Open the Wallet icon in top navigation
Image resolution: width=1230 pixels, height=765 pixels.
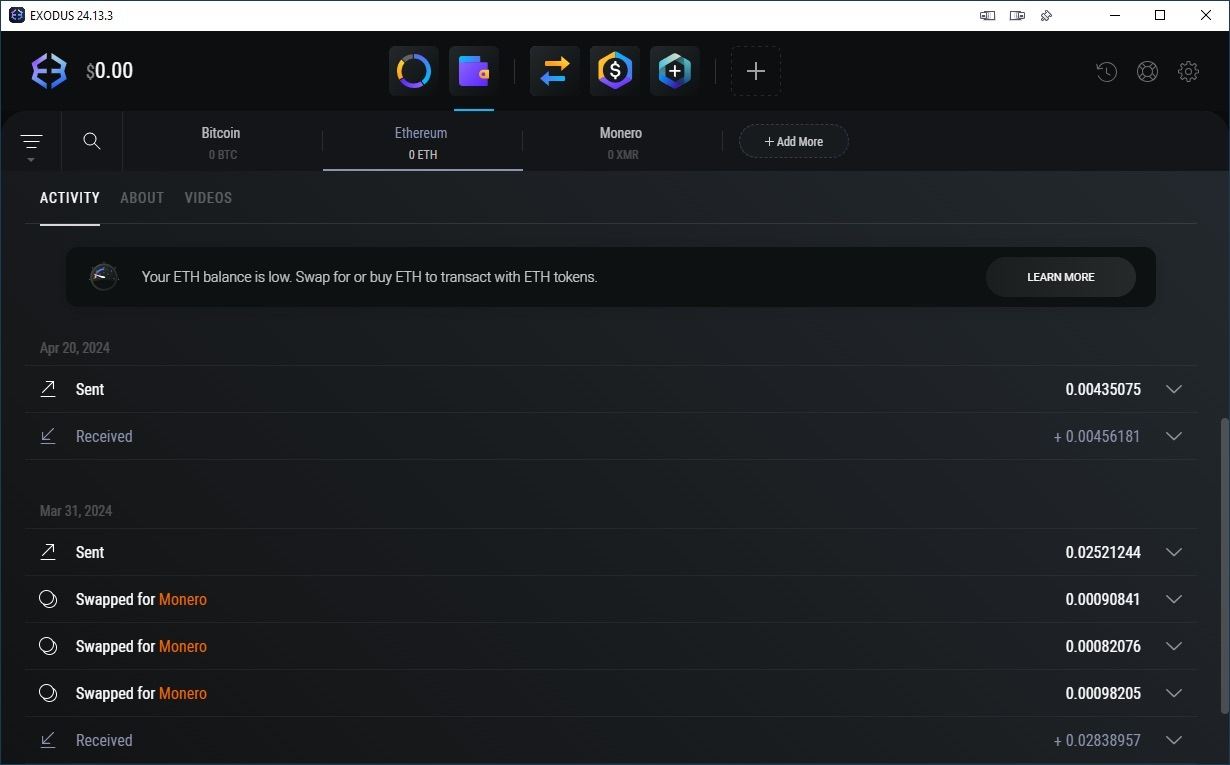coord(473,71)
